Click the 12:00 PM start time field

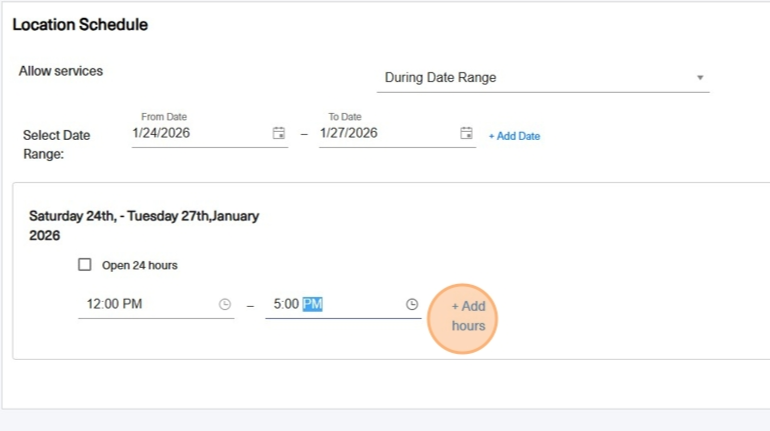tap(156, 304)
